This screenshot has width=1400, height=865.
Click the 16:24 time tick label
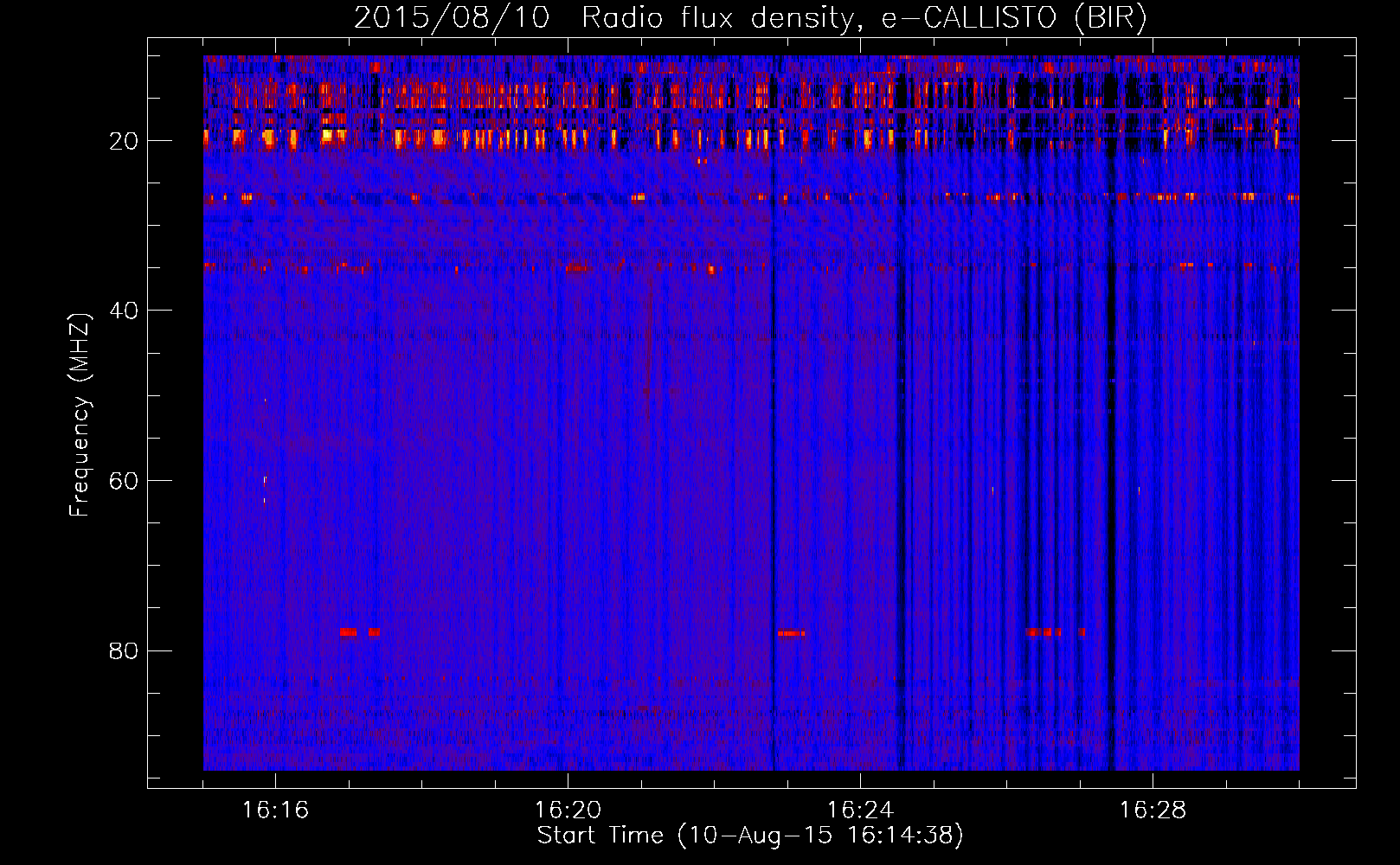[x=860, y=811]
